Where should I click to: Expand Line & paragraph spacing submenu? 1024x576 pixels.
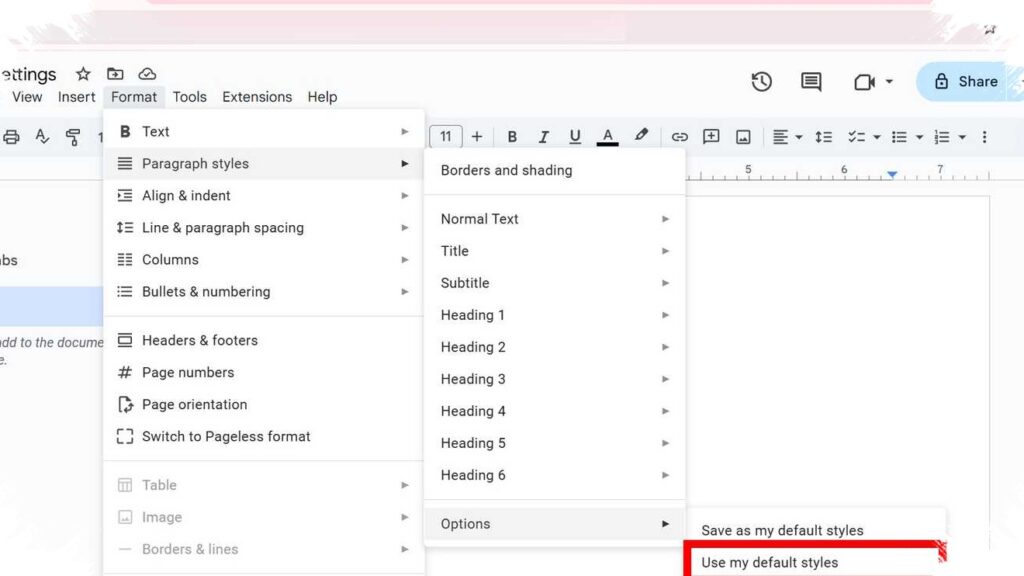point(264,227)
